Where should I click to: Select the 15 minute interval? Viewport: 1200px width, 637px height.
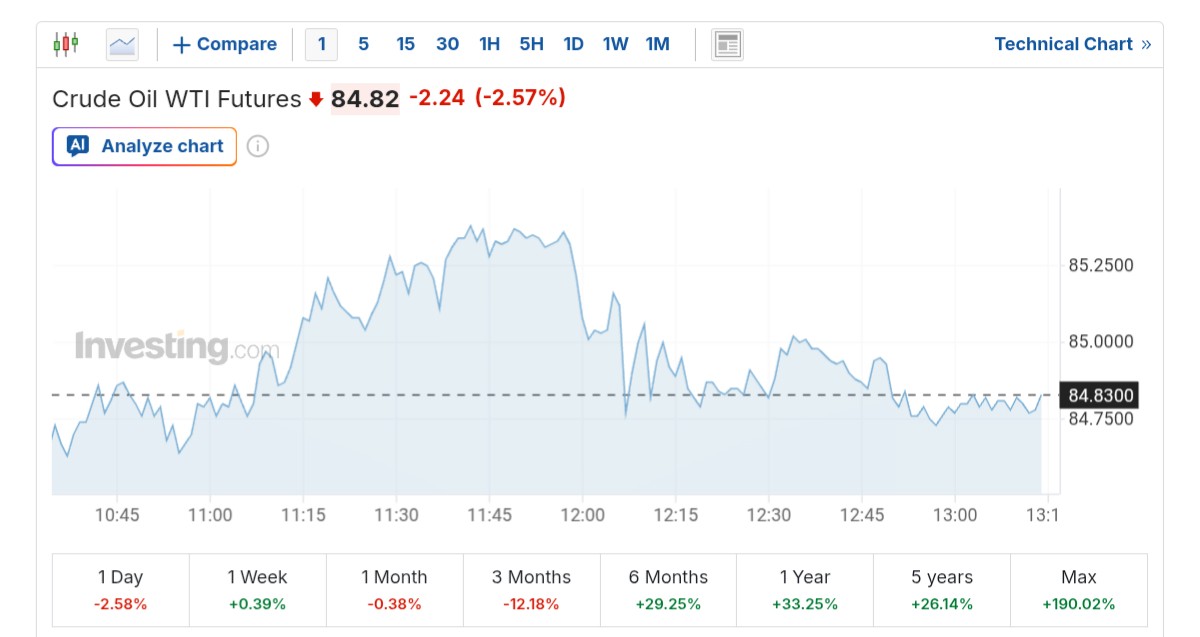[405, 44]
